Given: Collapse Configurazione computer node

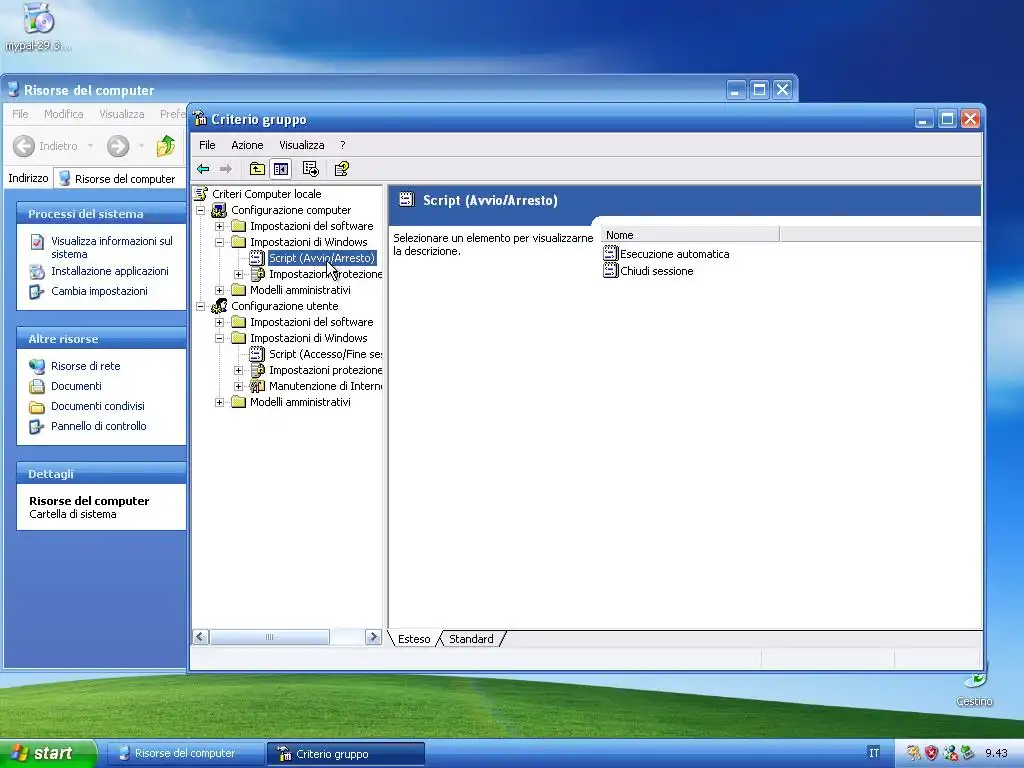Looking at the screenshot, I should pos(200,210).
